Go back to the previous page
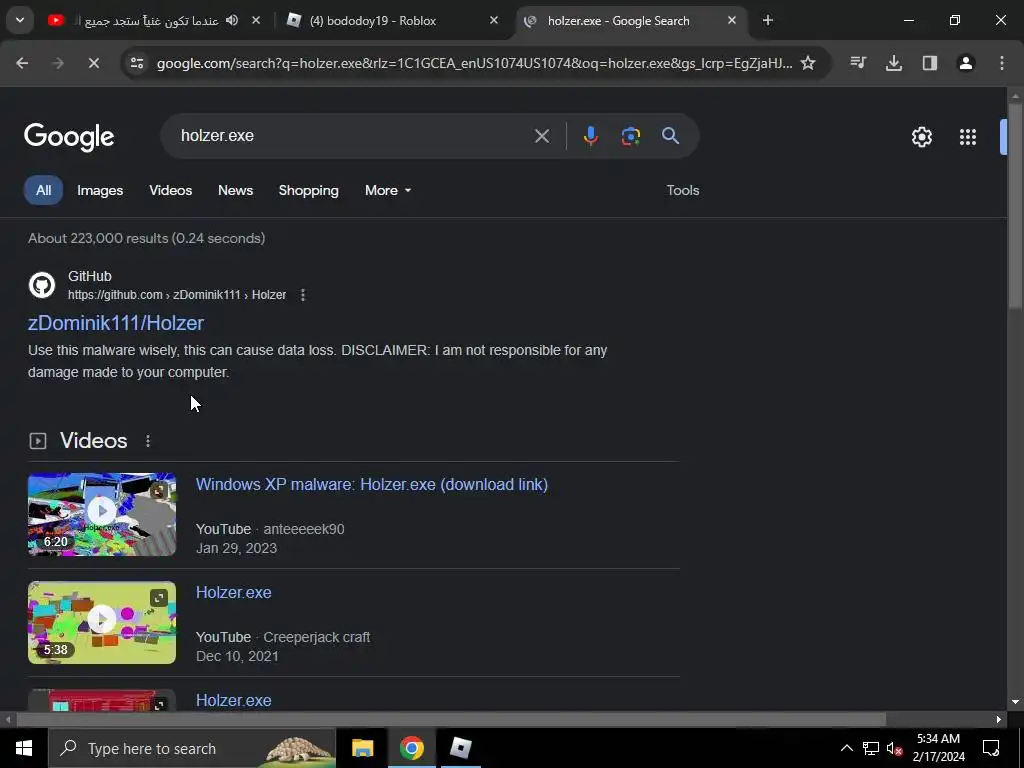 coord(22,63)
